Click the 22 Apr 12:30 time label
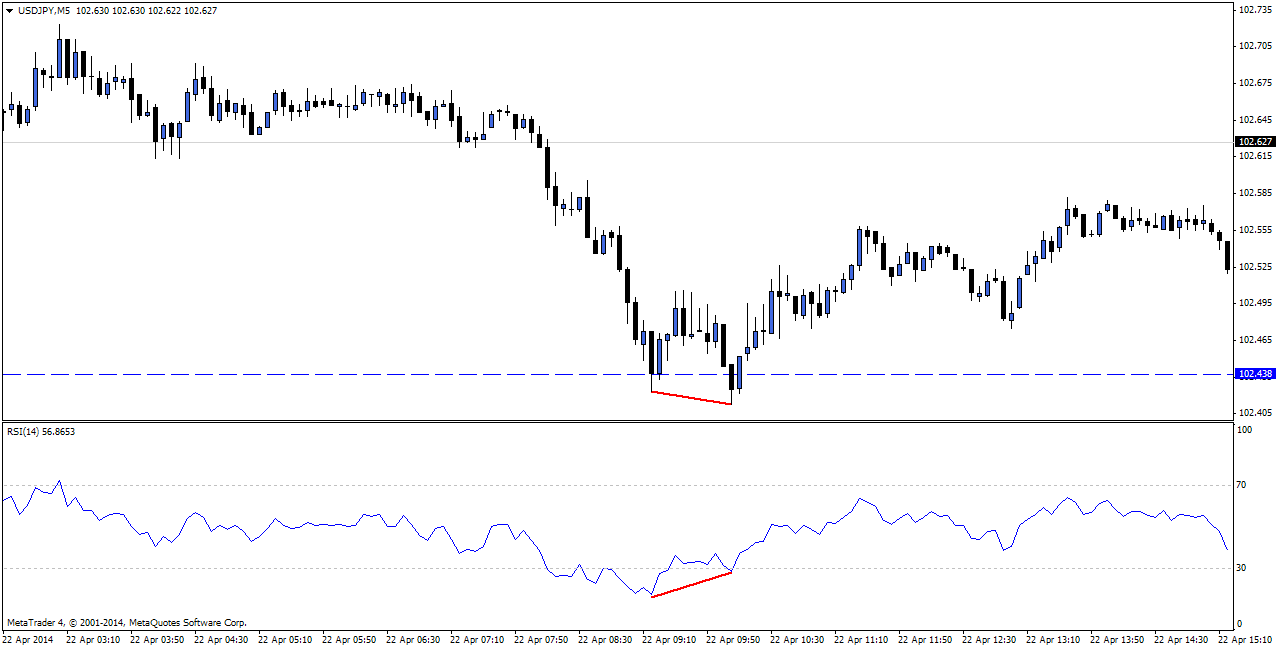This screenshot has height=648, width=1276. 990,639
